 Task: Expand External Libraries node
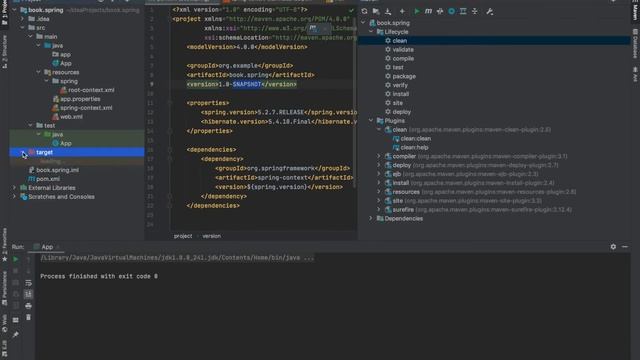click(x=15, y=188)
